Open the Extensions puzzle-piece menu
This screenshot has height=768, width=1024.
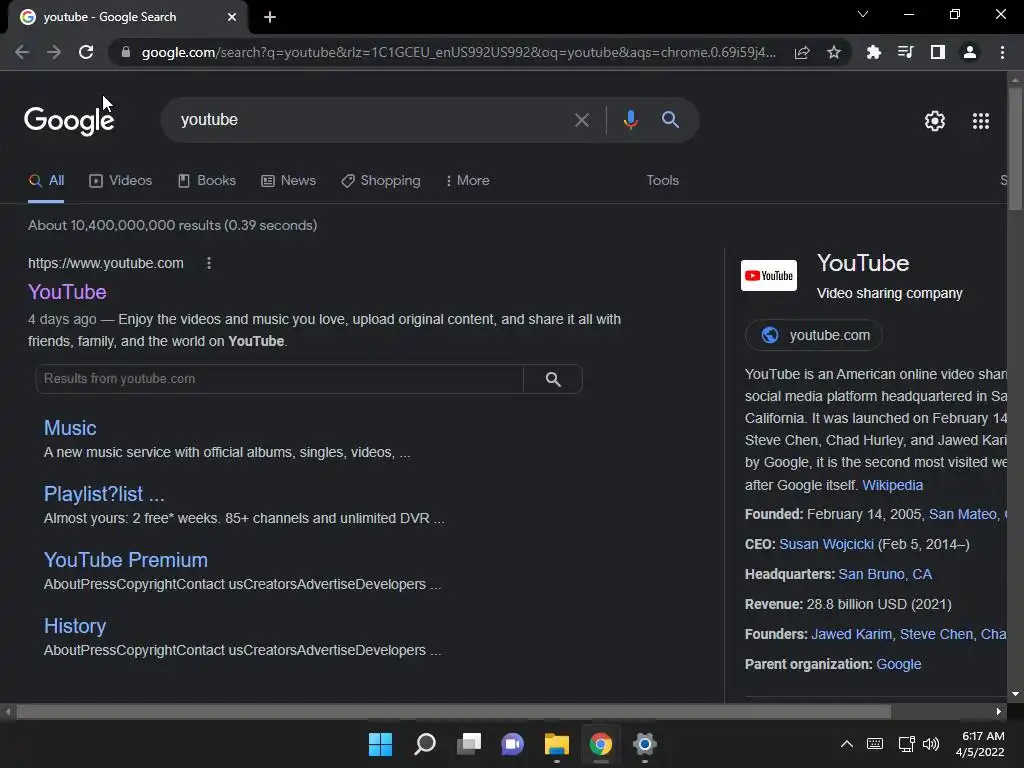click(874, 52)
